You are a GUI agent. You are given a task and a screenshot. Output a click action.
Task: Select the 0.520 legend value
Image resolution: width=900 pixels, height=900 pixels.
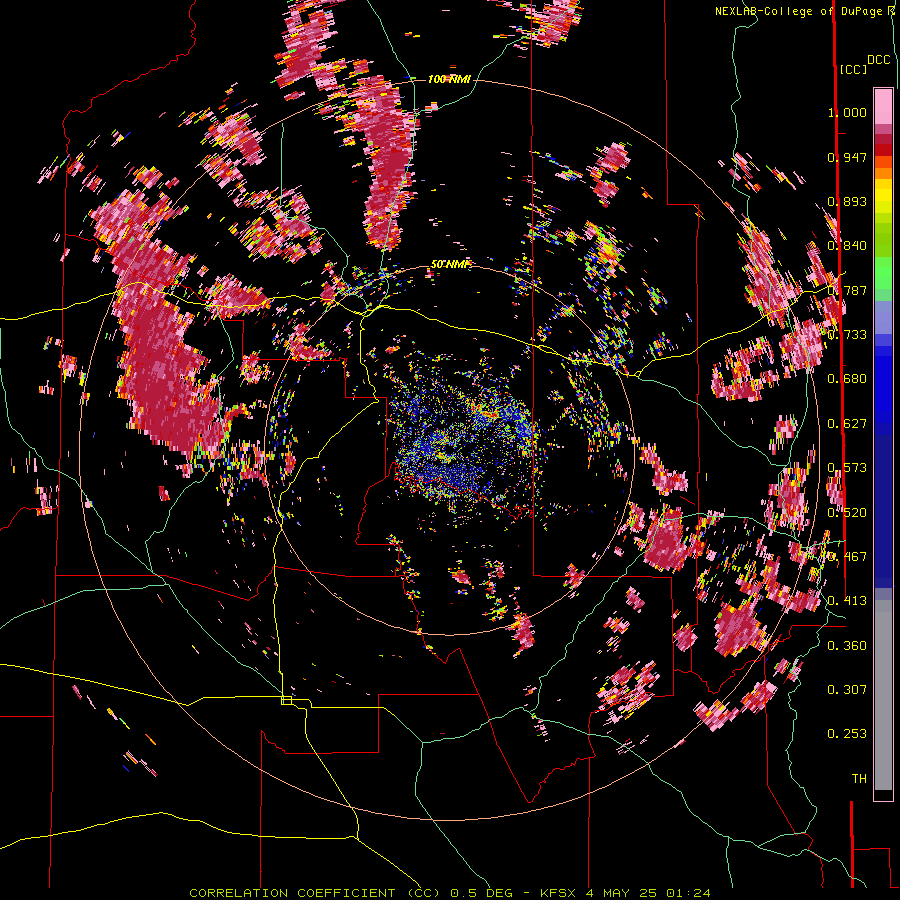847,513
